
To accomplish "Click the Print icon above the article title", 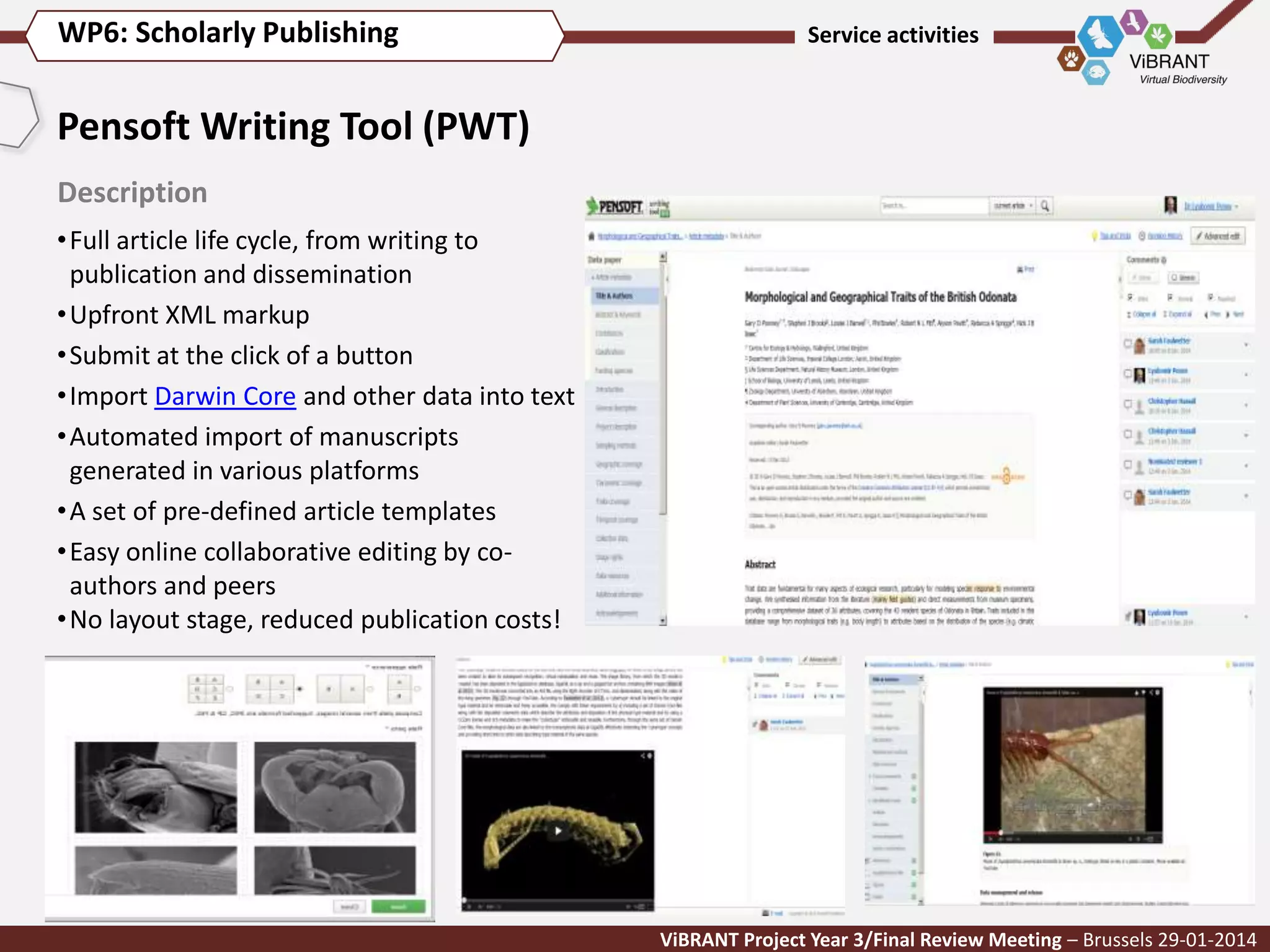I will (x=1020, y=269).
